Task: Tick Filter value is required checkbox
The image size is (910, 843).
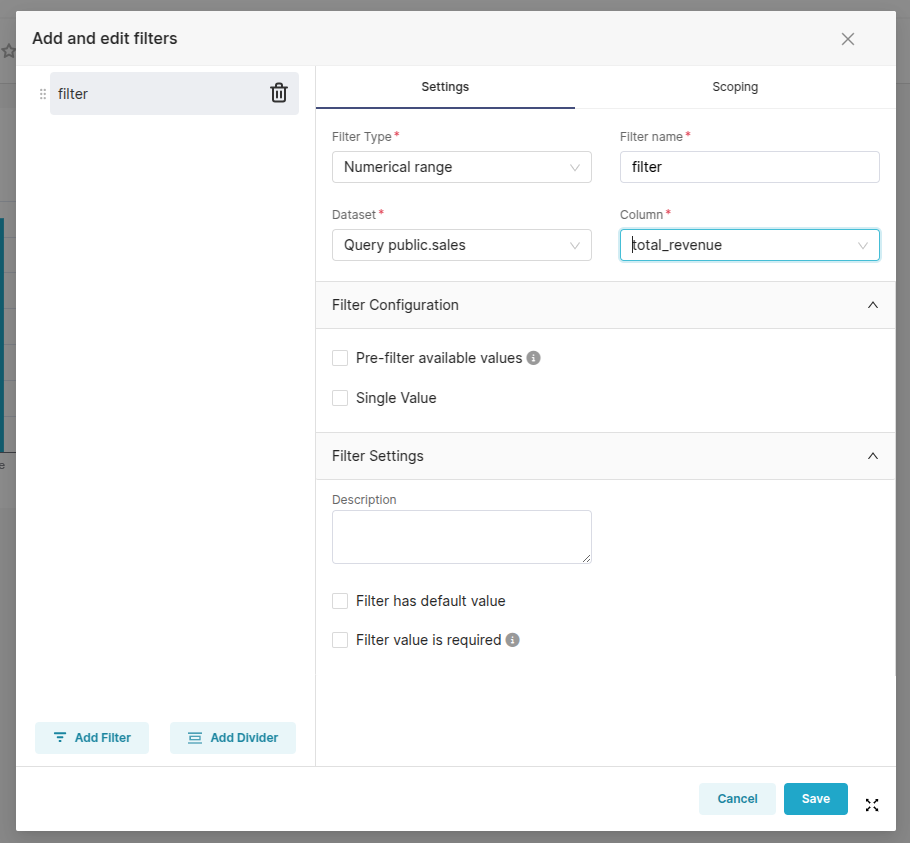Action: click(x=340, y=640)
